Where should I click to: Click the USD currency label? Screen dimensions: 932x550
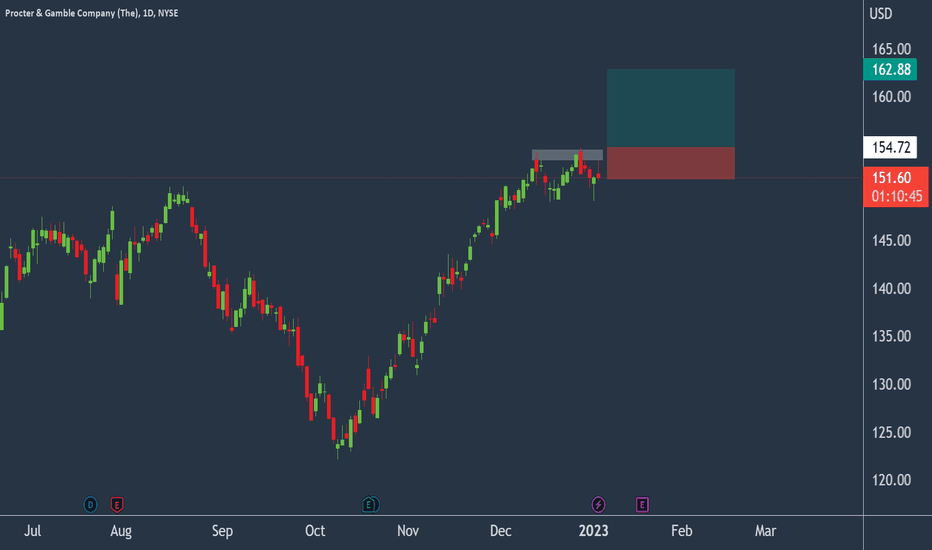pyautogui.click(x=881, y=14)
